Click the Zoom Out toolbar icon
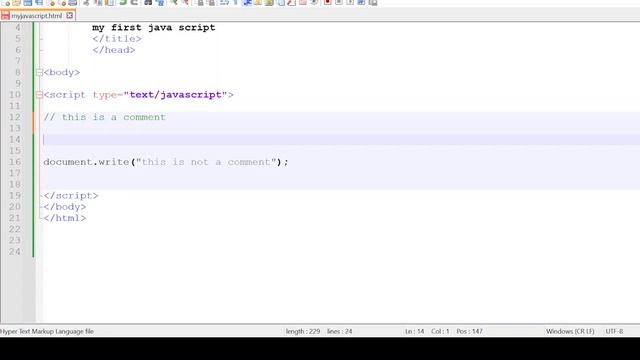The image size is (640, 360). (186, 2)
